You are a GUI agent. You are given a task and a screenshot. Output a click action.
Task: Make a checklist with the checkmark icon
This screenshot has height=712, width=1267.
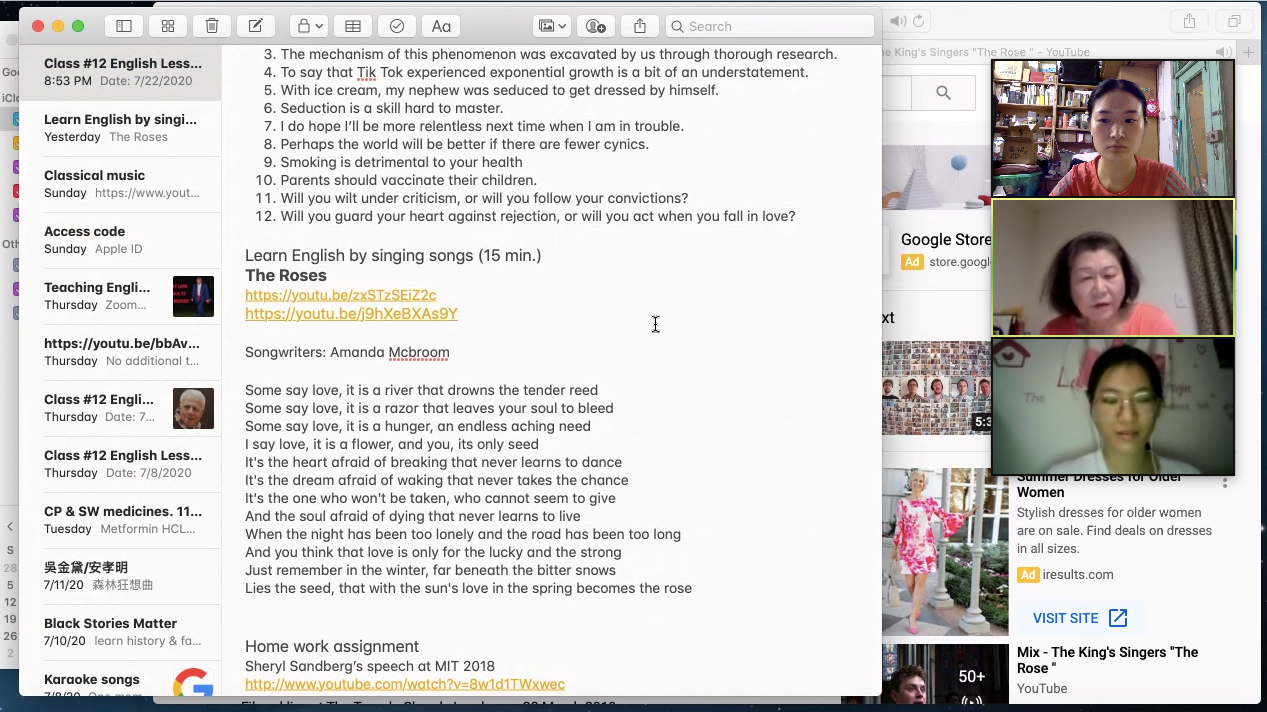(x=397, y=26)
